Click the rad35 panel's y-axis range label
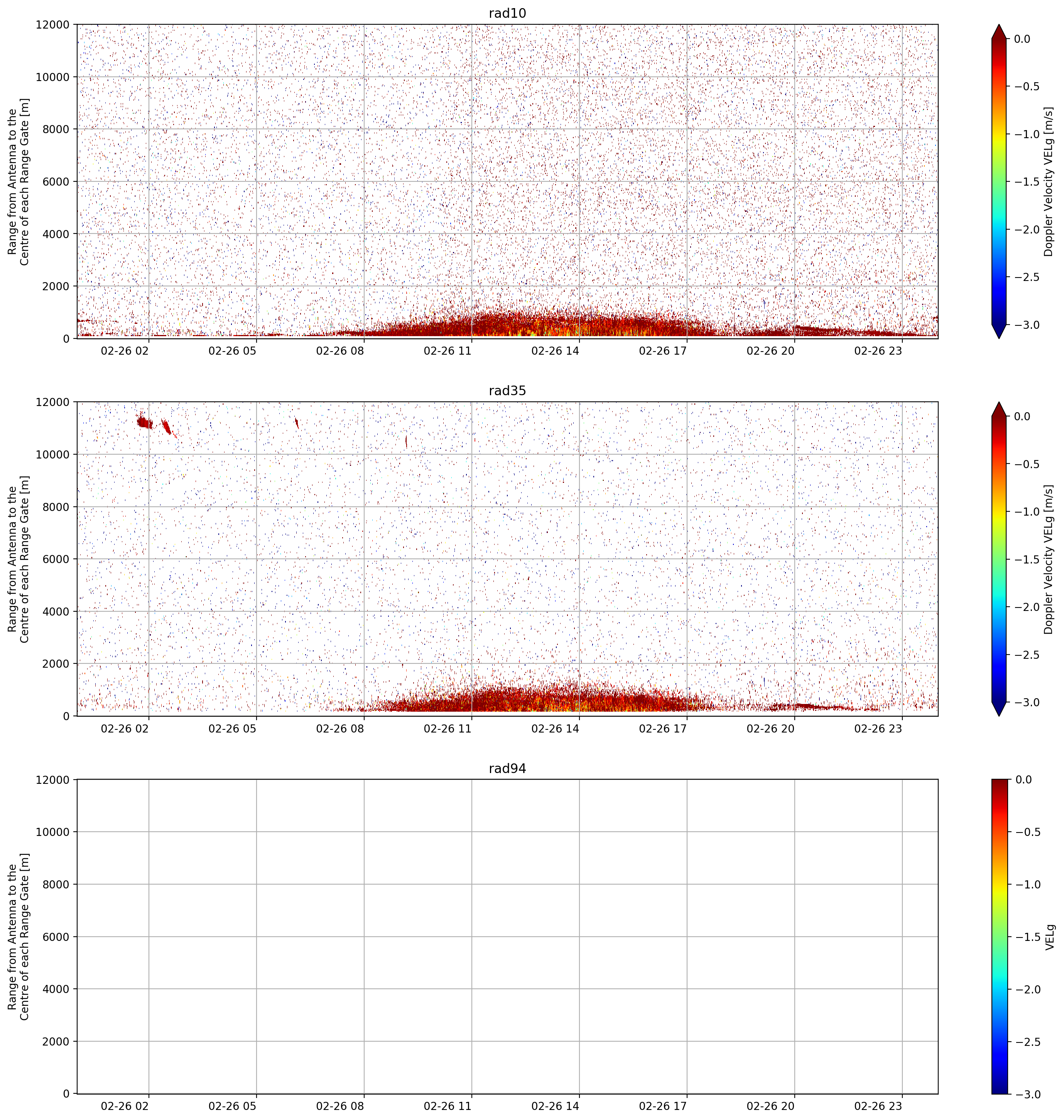 coord(18,559)
